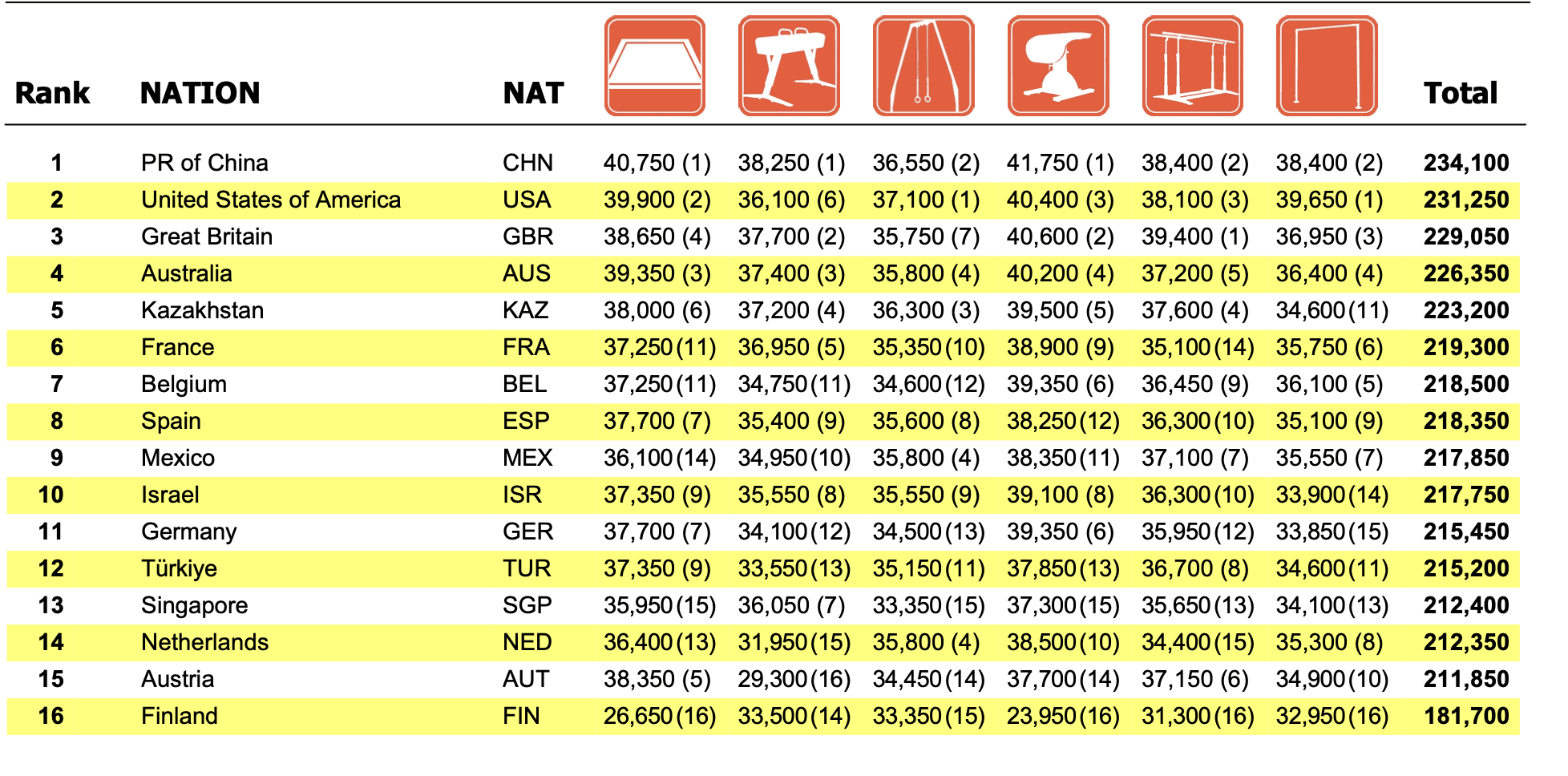Click the USA country code
Image resolution: width=1568 pixels, height=776 pixels.
tap(527, 200)
